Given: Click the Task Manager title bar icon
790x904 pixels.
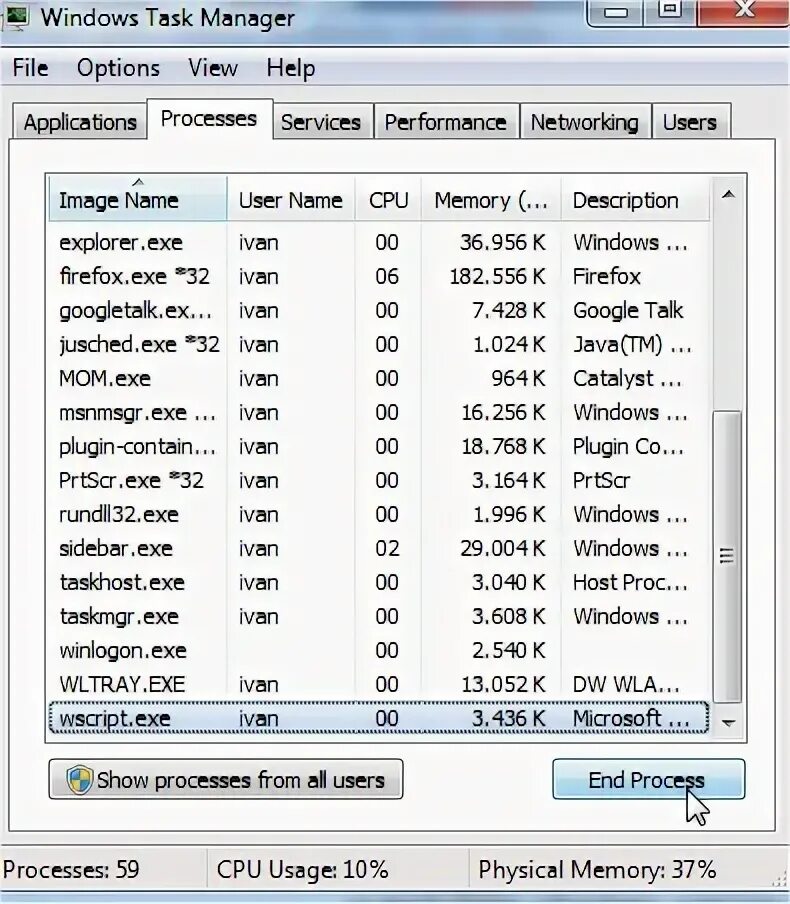Looking at the screenshot, I should (16, 17).
